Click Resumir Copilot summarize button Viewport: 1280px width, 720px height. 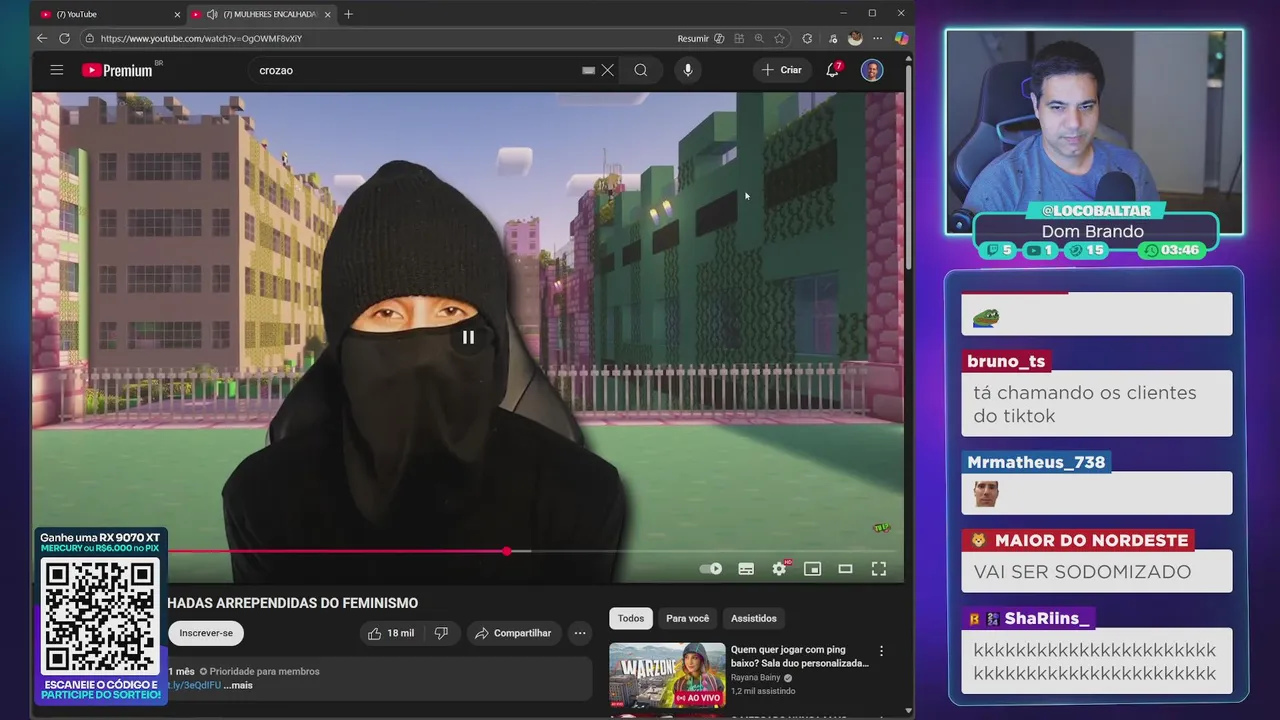click(x=700, y=38)
